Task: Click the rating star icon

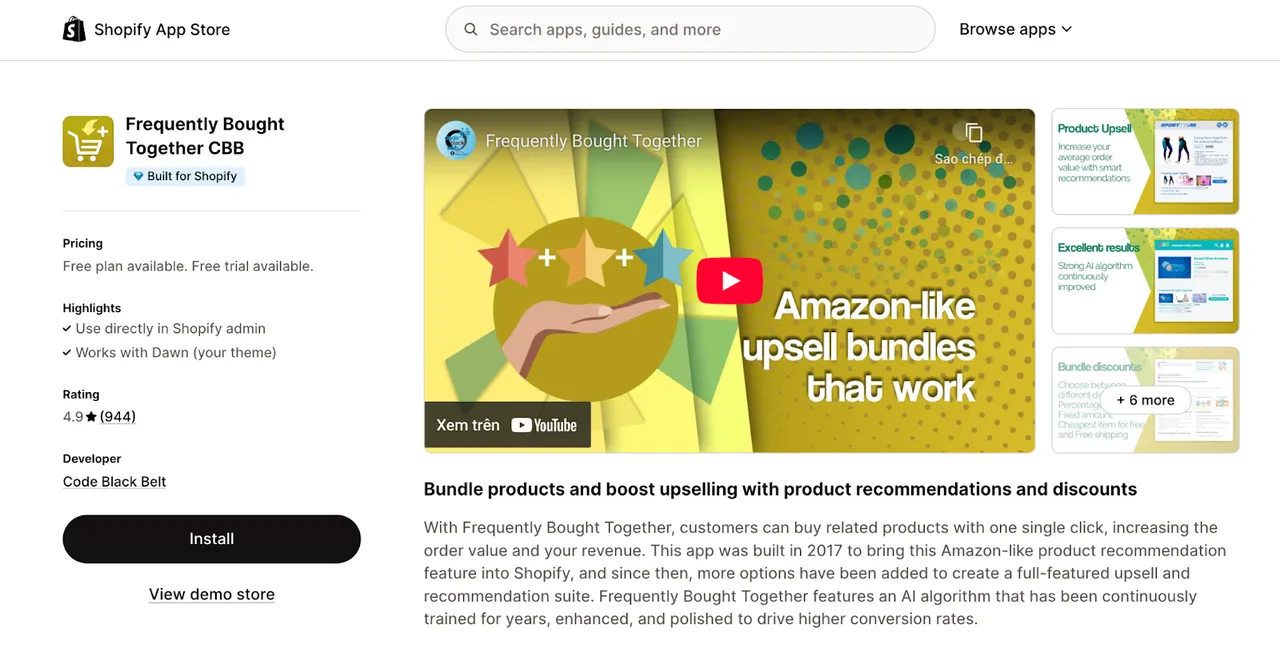Action: [x=91, y=417]
